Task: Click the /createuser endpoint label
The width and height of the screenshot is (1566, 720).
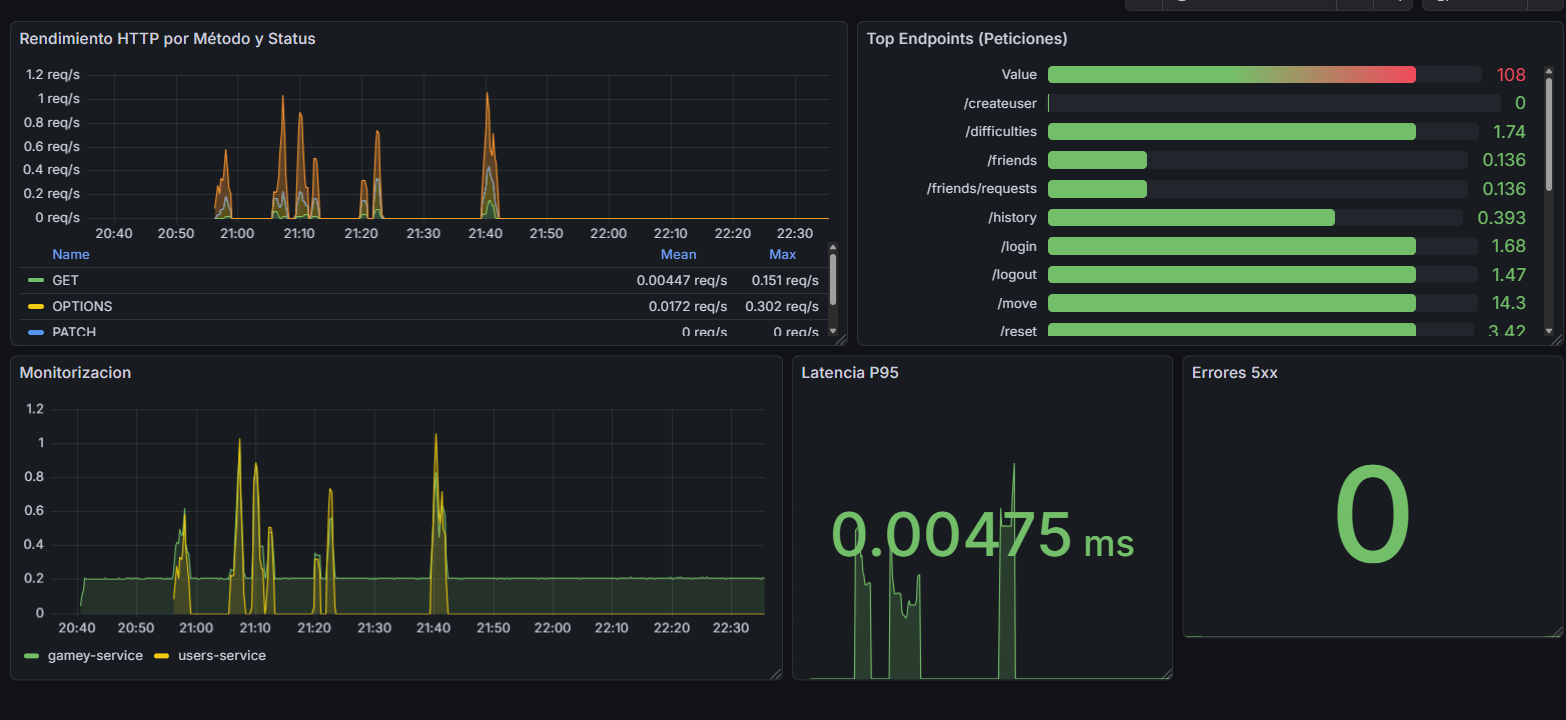Action: click(1001, 103)
